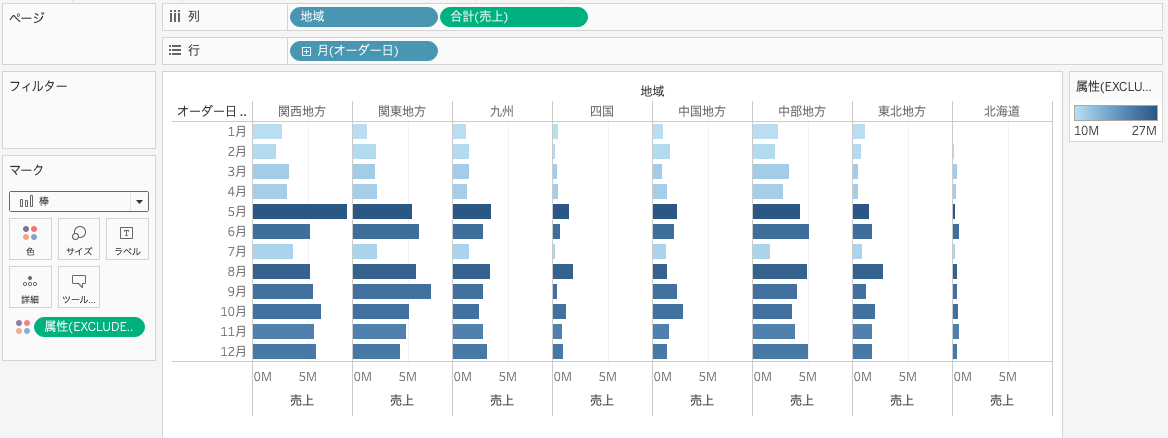The width and height of the screenshot is (1168, 438).
Task: Open the ツールヒント (Tooltip) mark card
Action: pos(79,287)
